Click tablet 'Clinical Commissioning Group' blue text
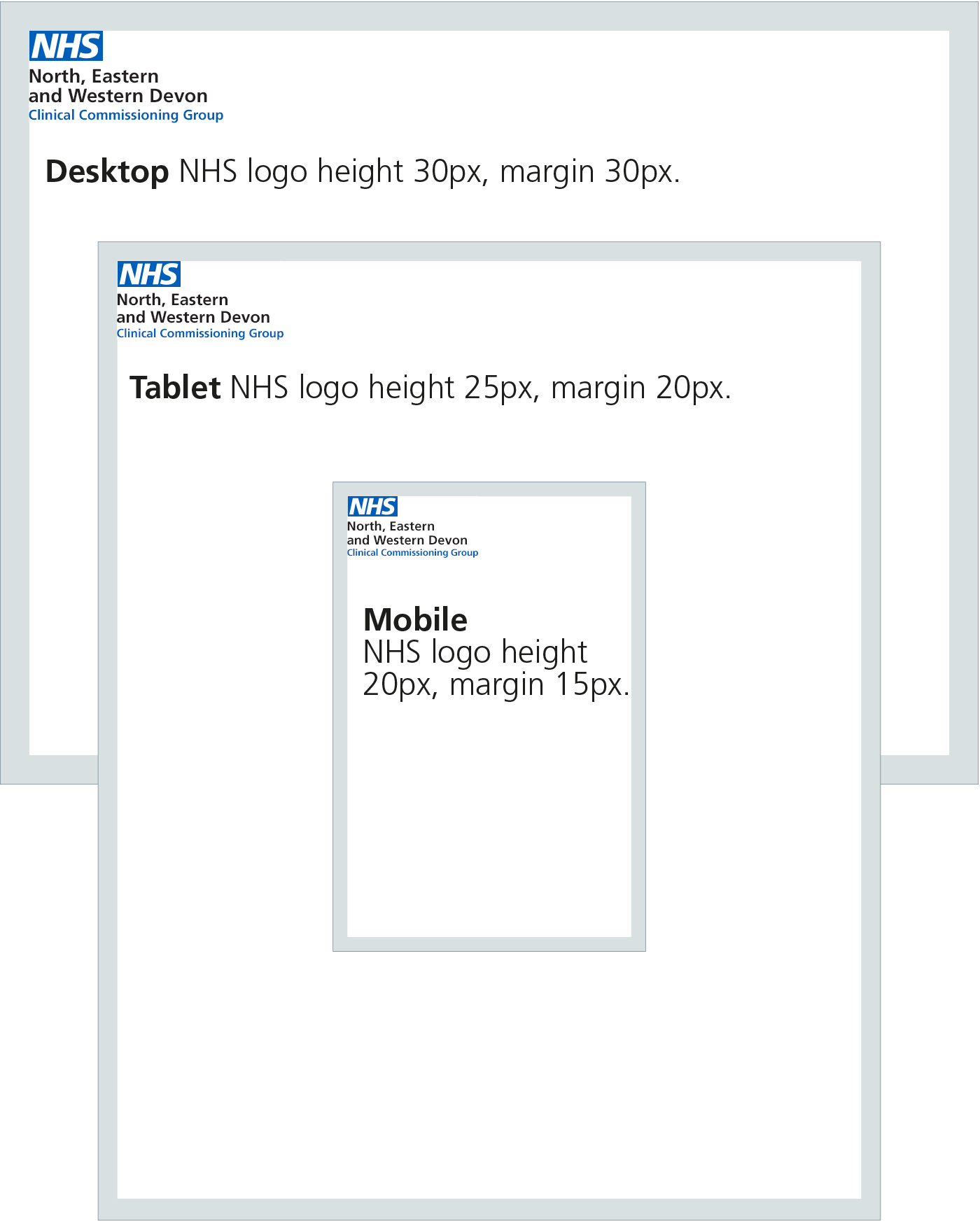 pyautogui.click(x=200, y=334)
